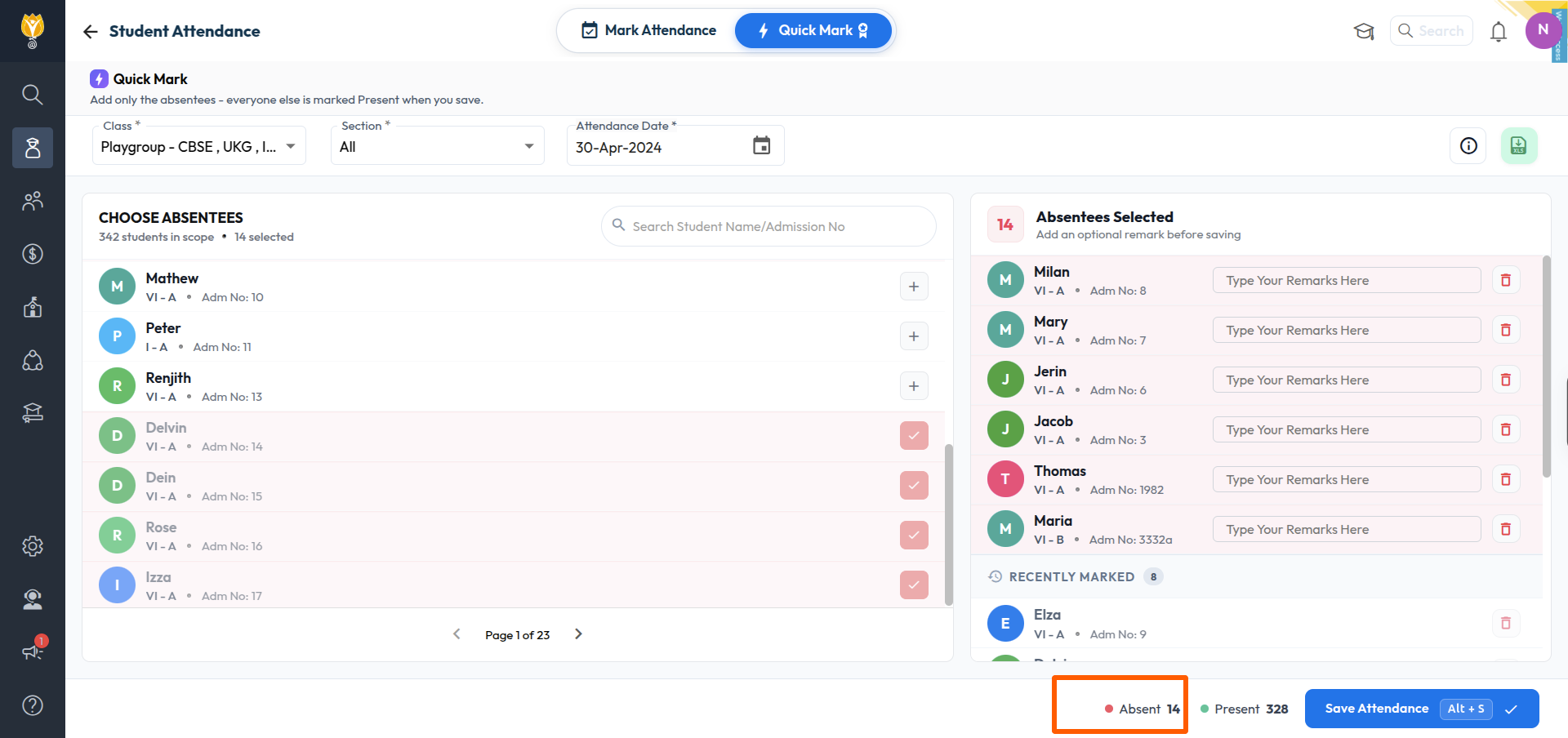
Task: Click Save Attendance button
Action: pos(1422,709)
